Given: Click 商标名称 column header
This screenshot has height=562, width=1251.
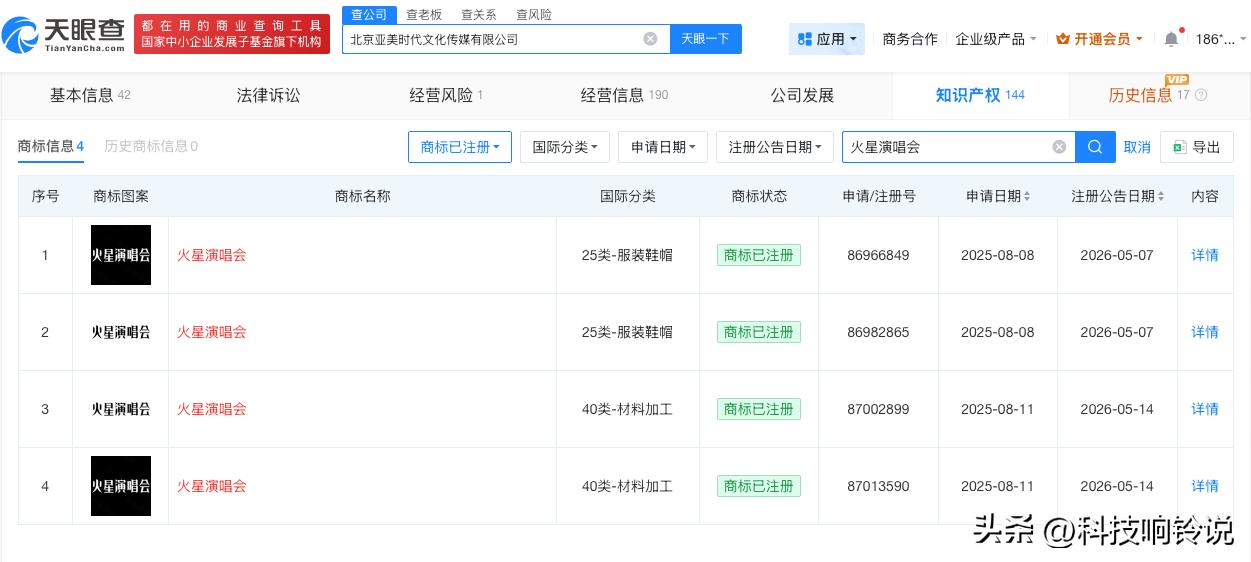Looking at the screenshot, I should pos(362,196).
